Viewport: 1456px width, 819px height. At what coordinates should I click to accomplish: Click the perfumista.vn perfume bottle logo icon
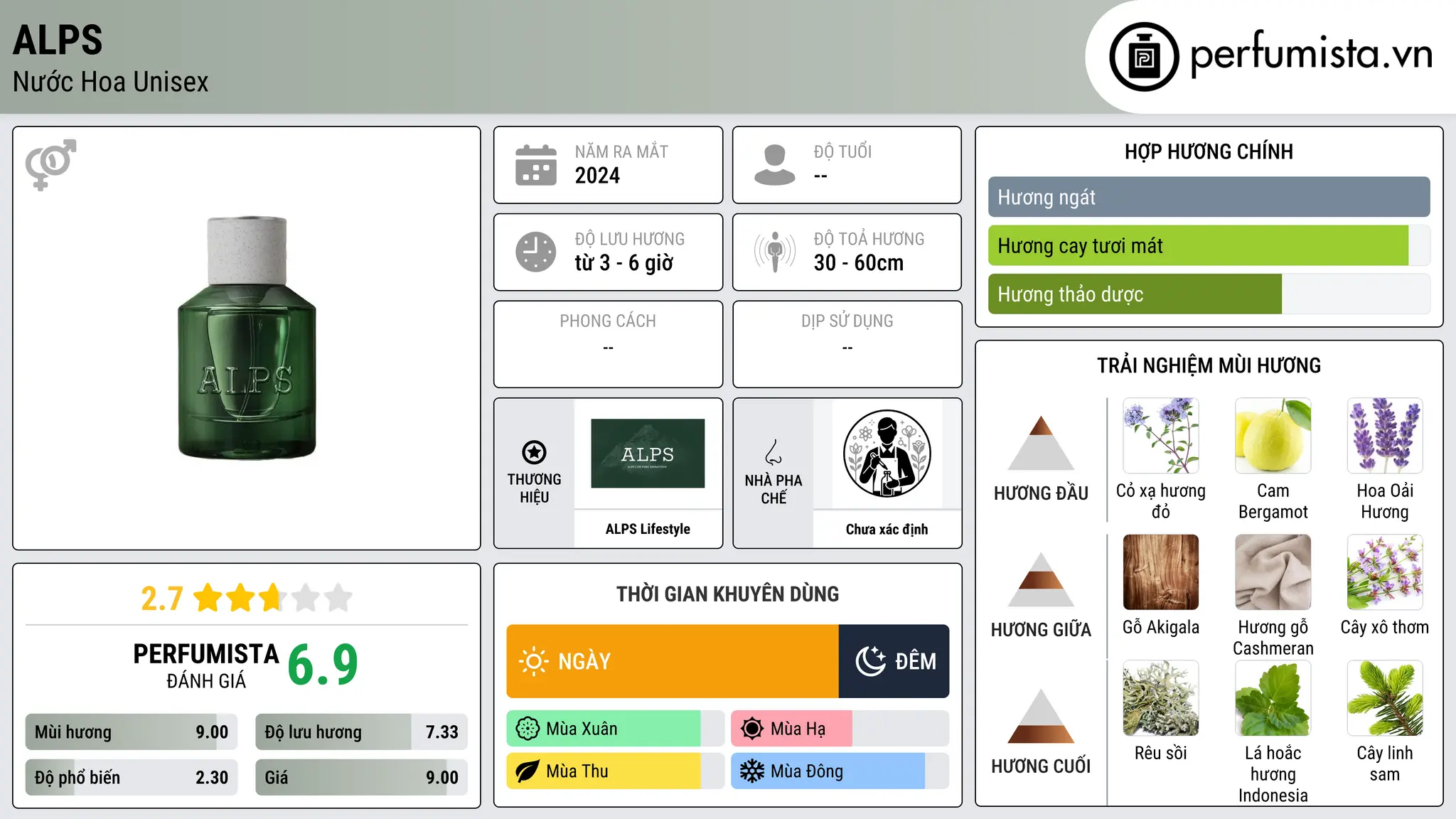[1144, 57]
